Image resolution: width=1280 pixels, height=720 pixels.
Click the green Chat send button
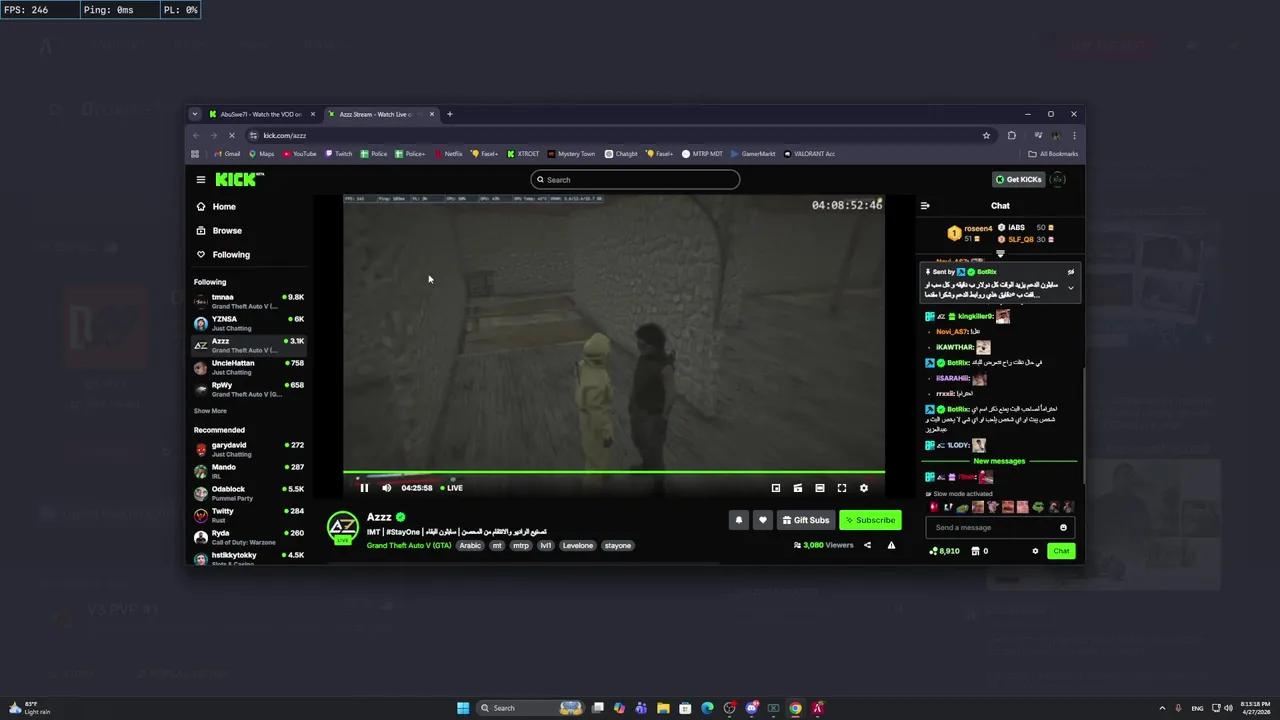[1061, 551]
